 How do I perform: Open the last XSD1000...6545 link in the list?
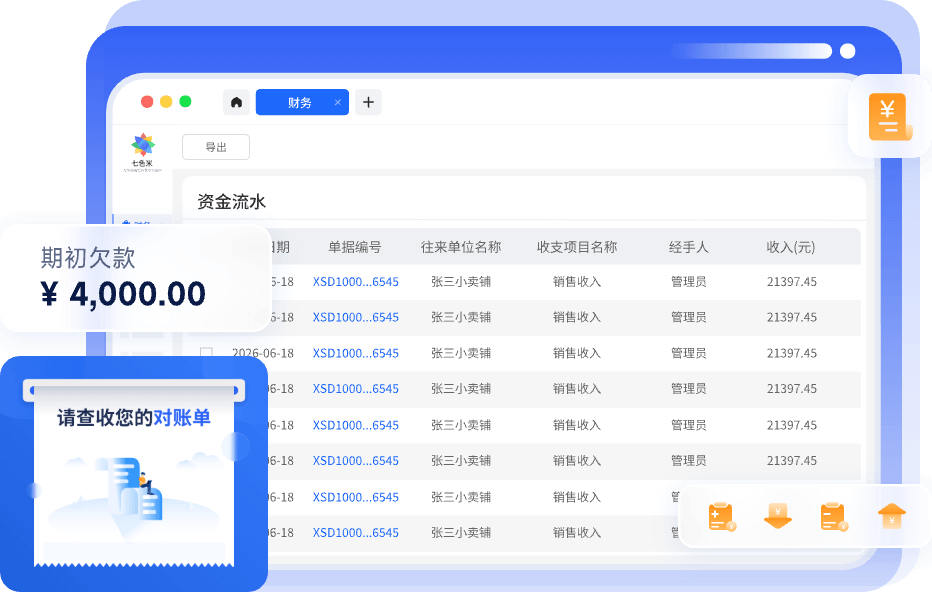(355, 533)
